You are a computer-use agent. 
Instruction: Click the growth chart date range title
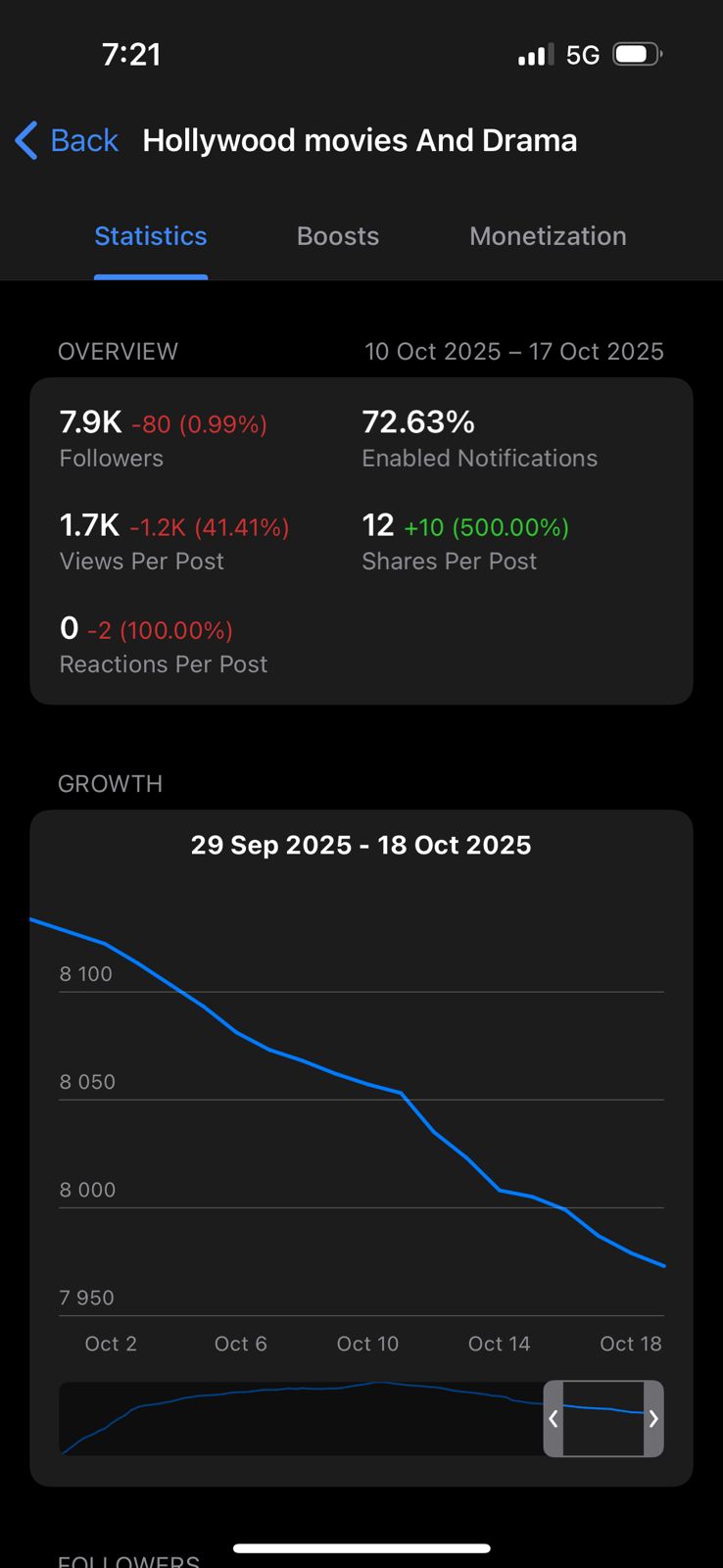tap(361, 845)
